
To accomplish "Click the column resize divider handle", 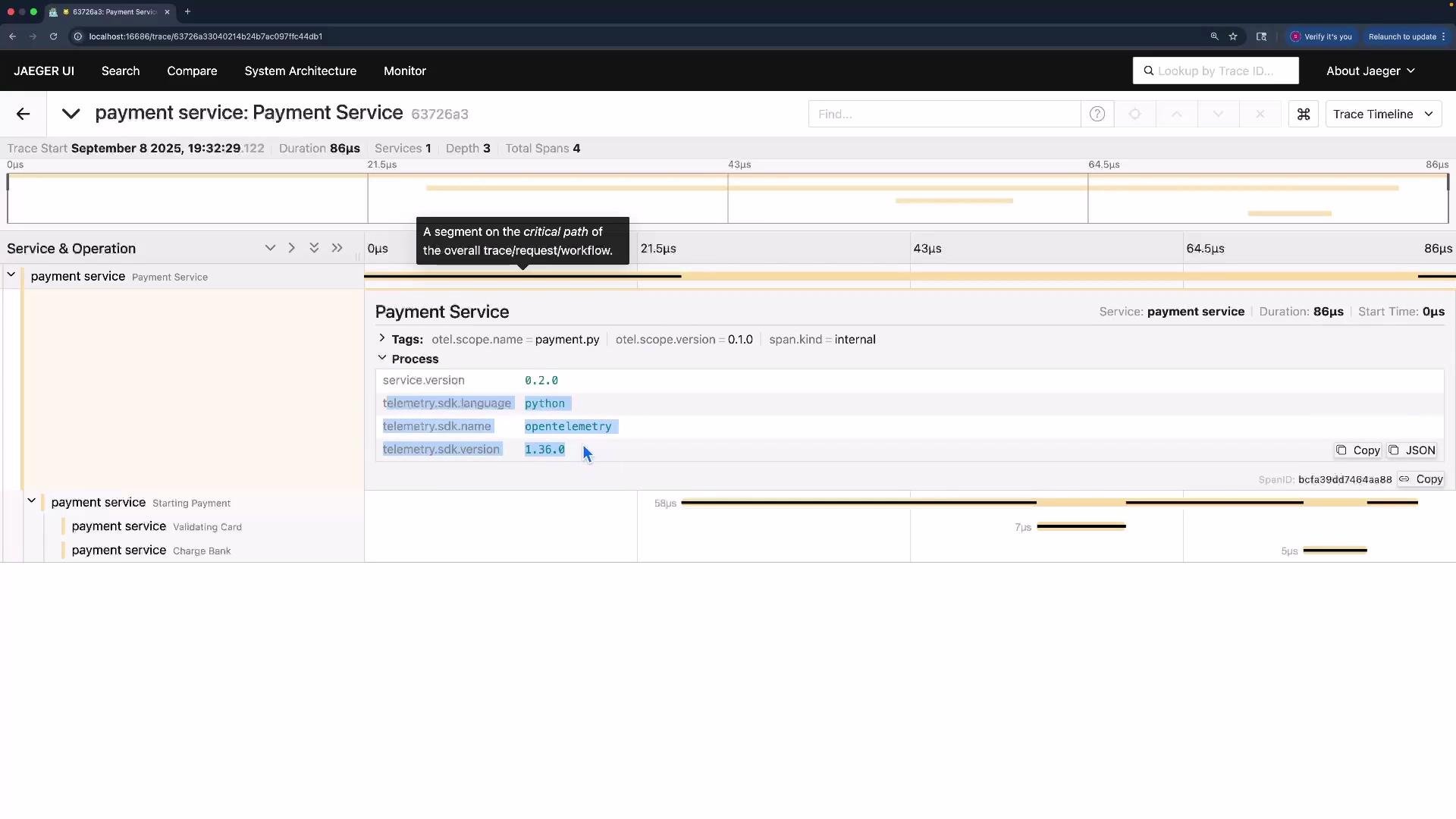I will (x=358, y=256).
